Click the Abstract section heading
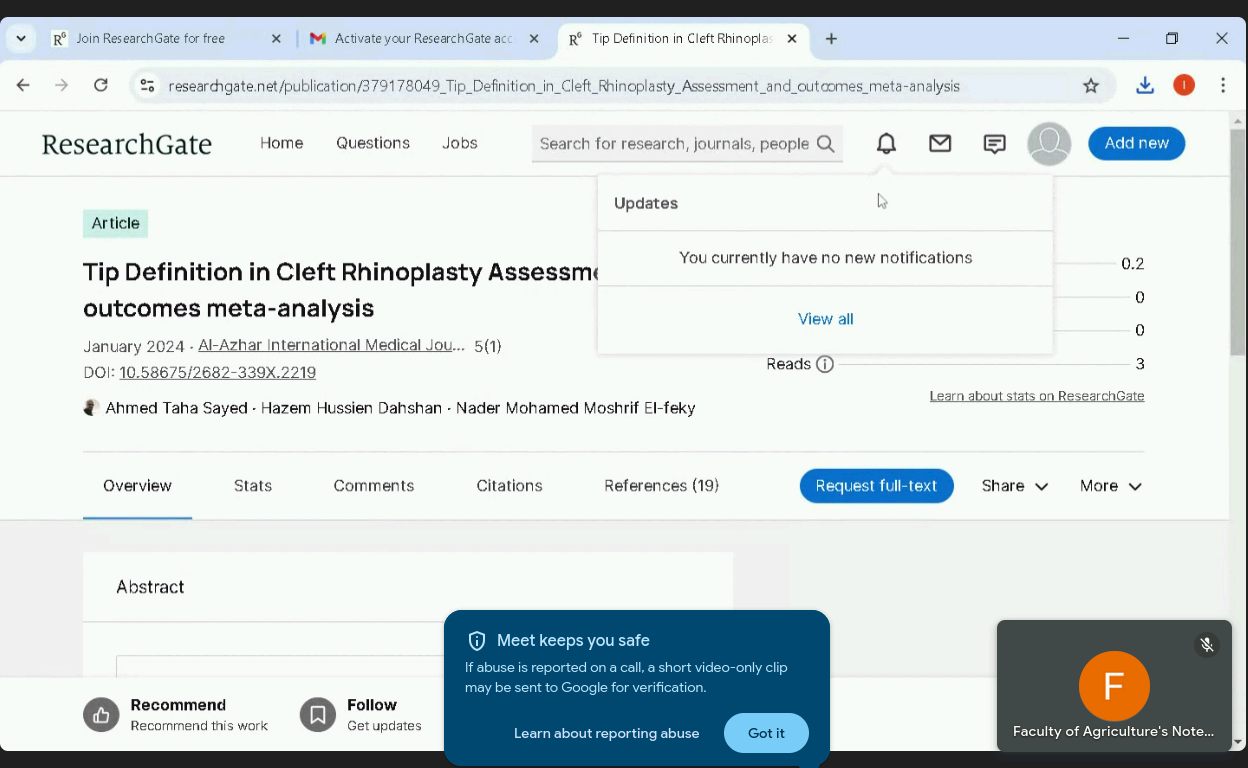Viewport: 1248px width, 768px height. (x=150, y=587)
